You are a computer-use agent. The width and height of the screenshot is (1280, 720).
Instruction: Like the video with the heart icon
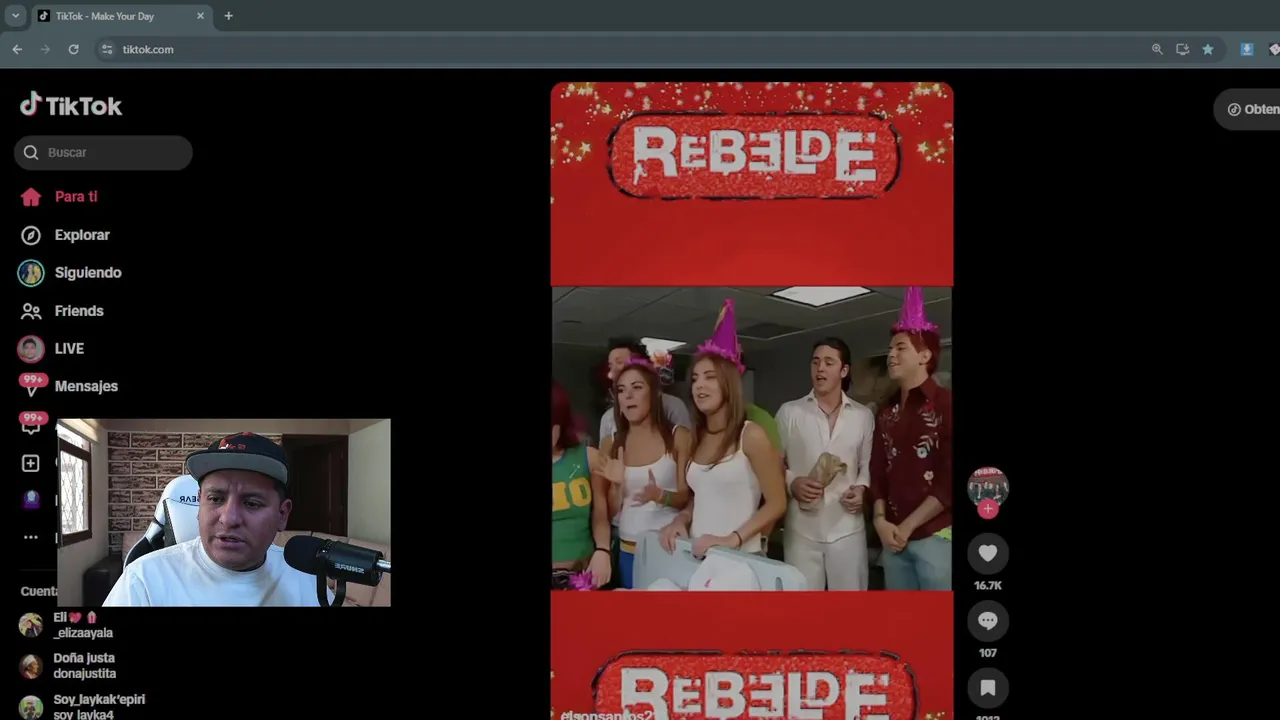pos(988,553)
